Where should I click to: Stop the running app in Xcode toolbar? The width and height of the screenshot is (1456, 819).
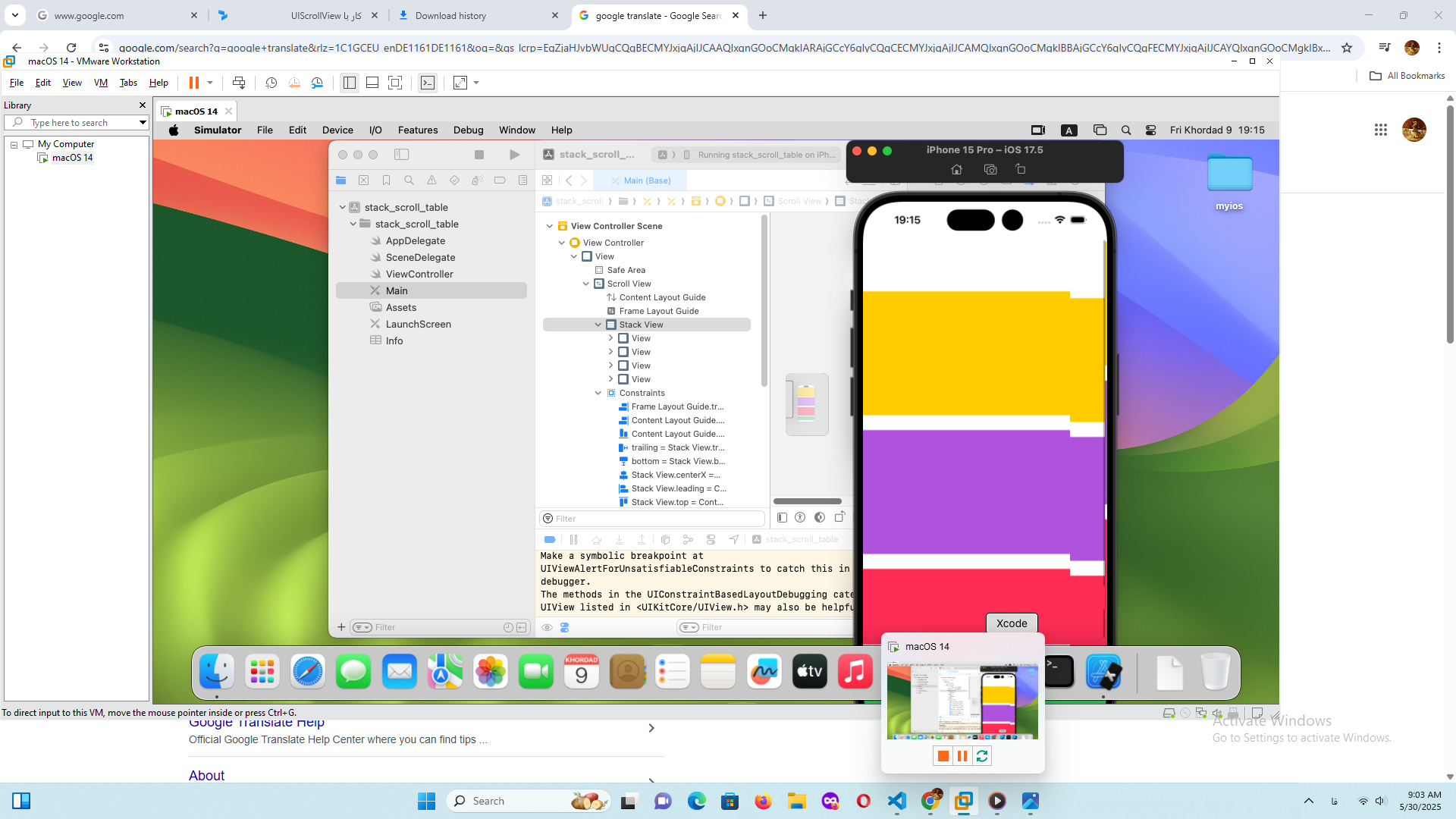click(x=479, y=155)
